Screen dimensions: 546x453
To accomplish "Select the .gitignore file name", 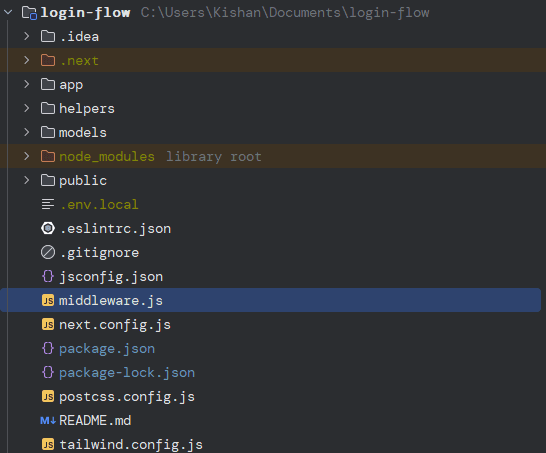I will [x=99, y=253].
